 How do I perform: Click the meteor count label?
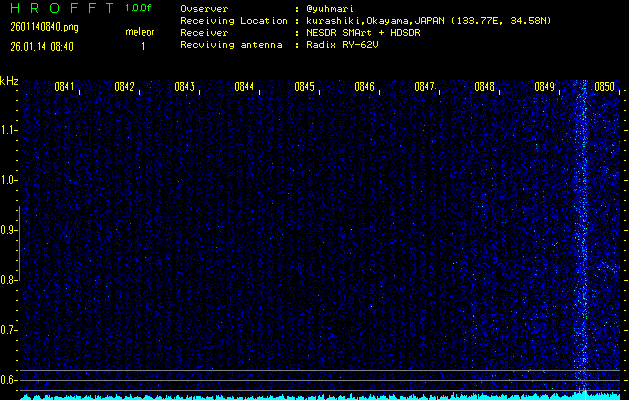(139, 32)
